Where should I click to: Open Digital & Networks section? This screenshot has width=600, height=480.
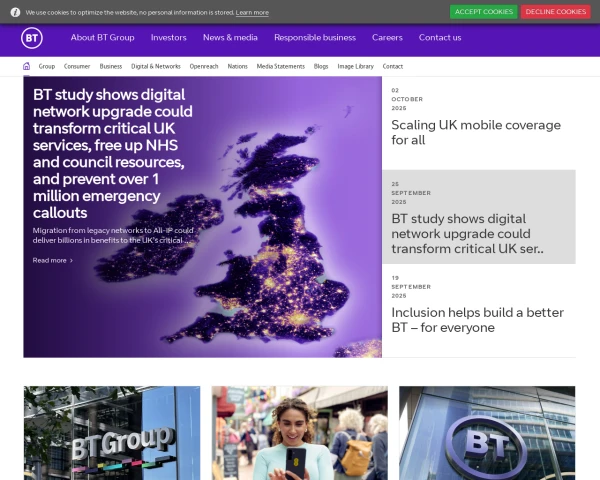pos(156,66)
